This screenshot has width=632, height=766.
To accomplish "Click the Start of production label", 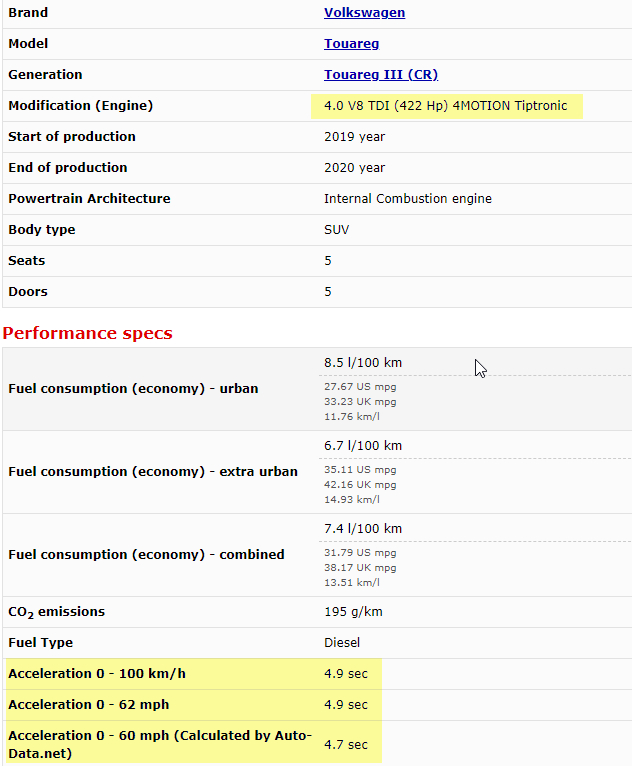I will (x=72, y=137).
